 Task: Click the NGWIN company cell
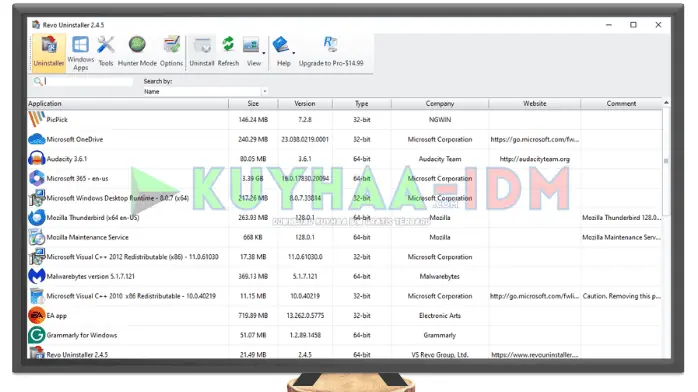coord(440,120)
